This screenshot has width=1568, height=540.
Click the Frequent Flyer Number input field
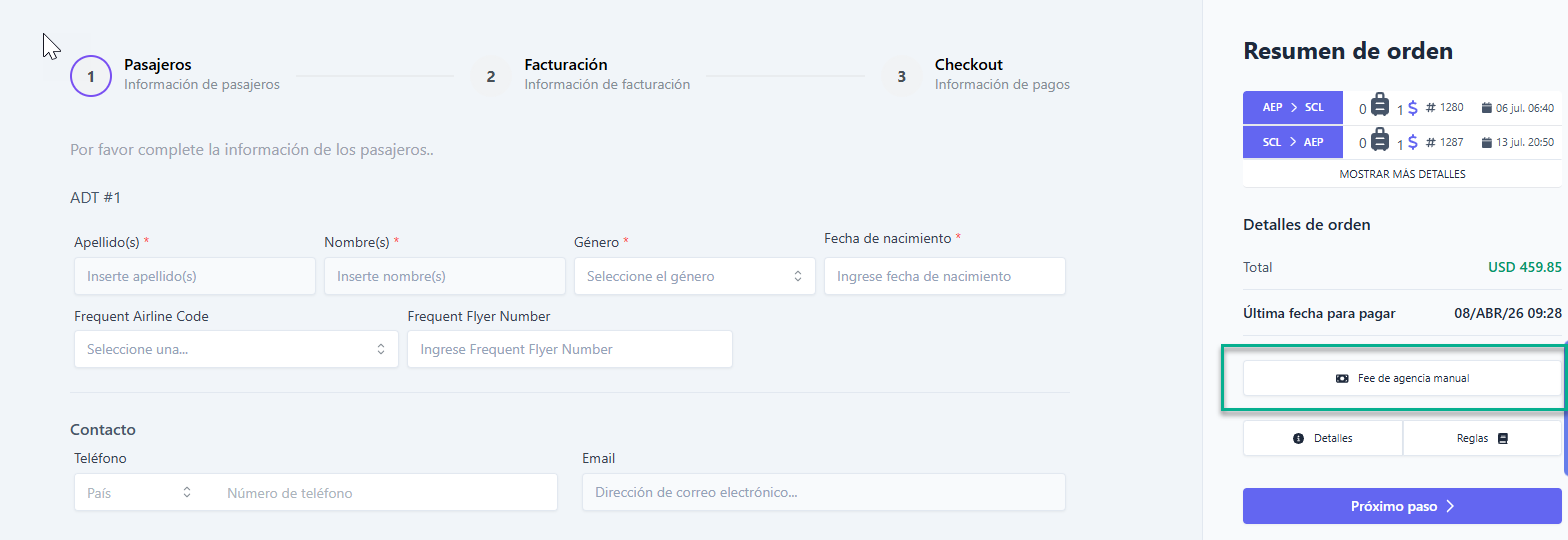[x=569, y=349]
